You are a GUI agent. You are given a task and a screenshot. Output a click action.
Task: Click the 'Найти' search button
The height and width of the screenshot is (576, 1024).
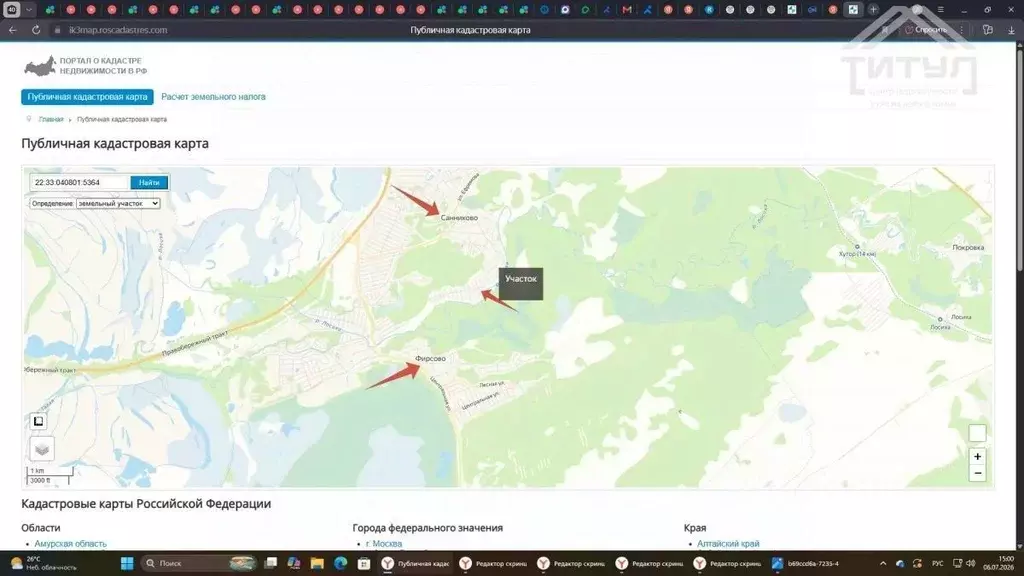[149, 183]
